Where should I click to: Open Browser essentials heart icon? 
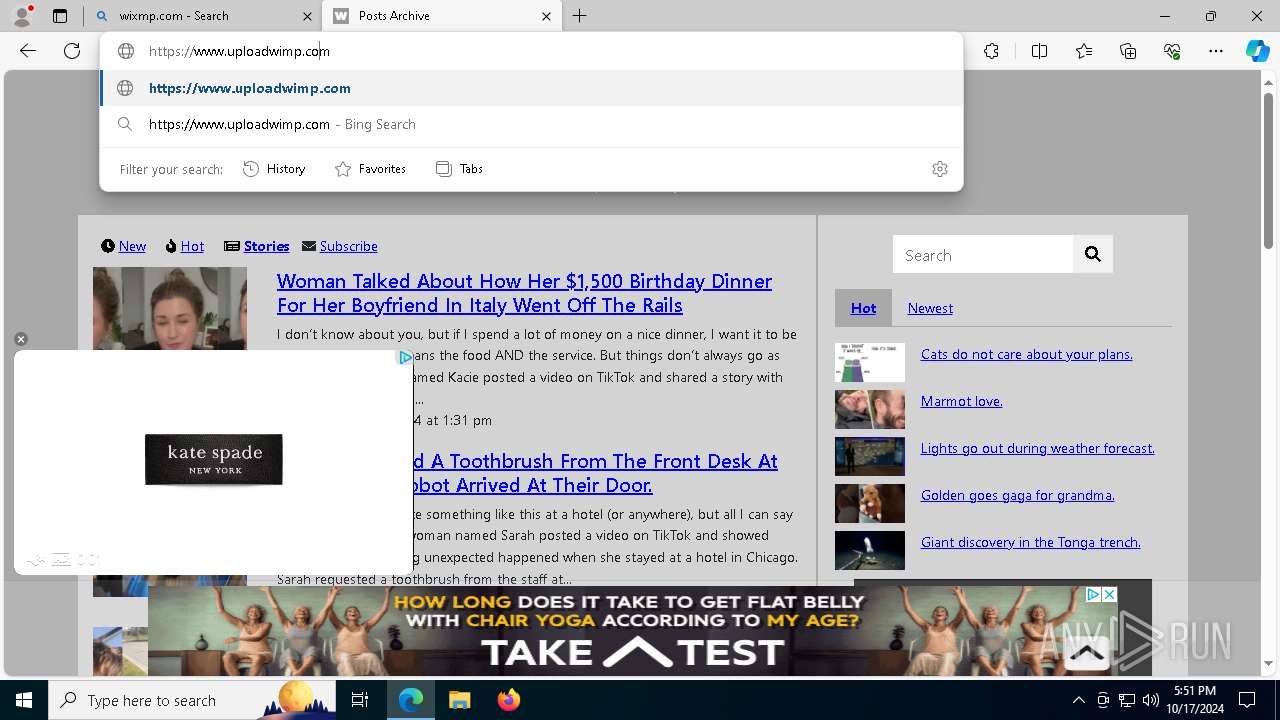coord(1172,51)
